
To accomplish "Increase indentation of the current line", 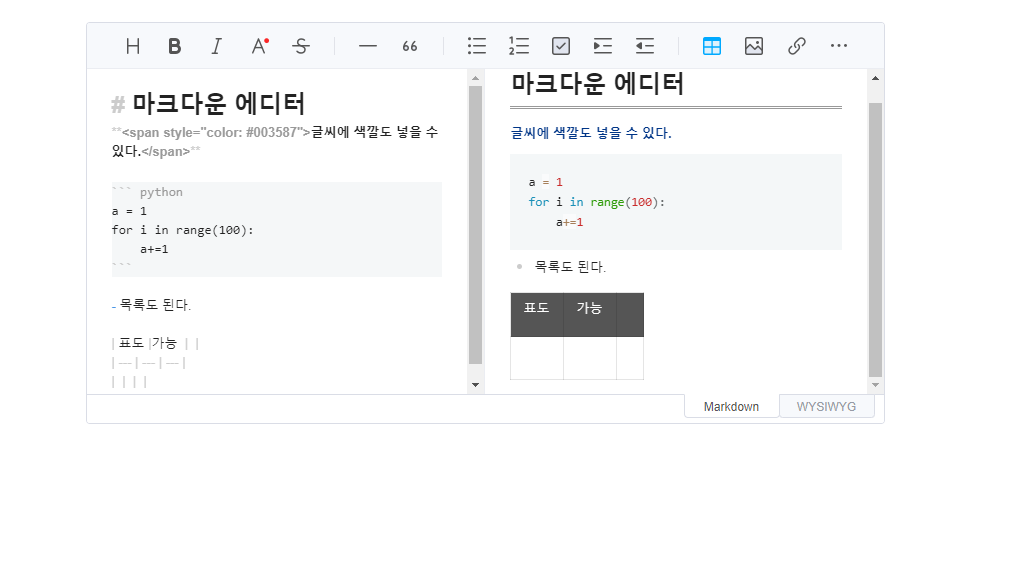I will tap(602, 45).
